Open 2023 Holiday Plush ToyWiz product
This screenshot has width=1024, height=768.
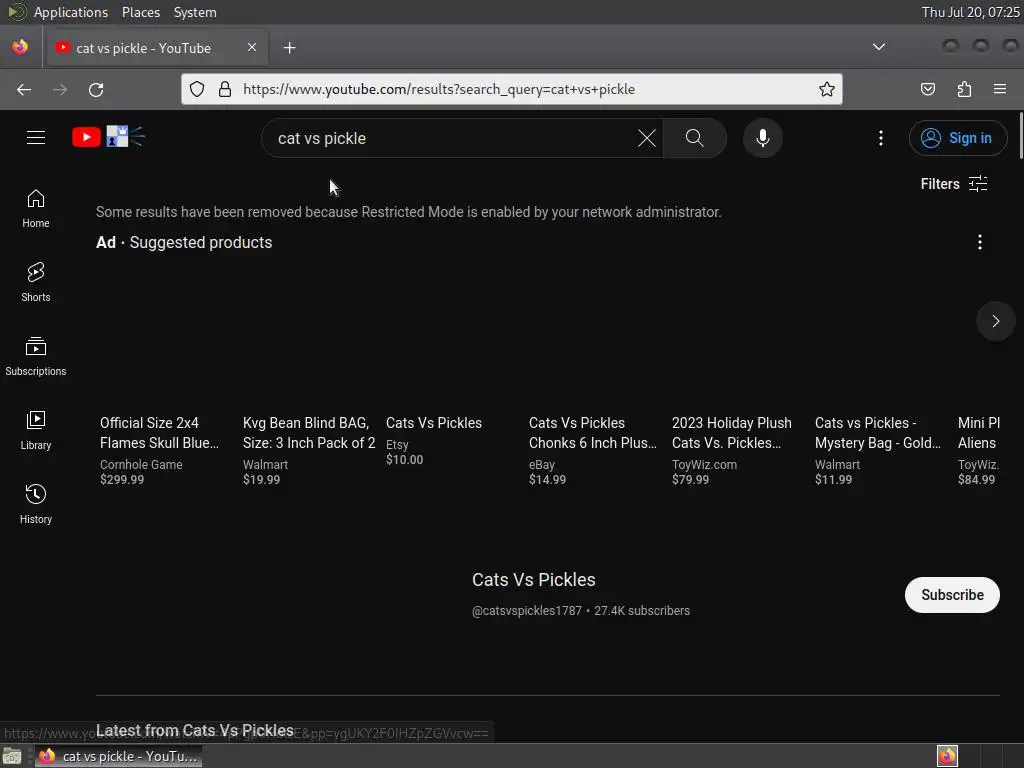[x=731, y=432]
